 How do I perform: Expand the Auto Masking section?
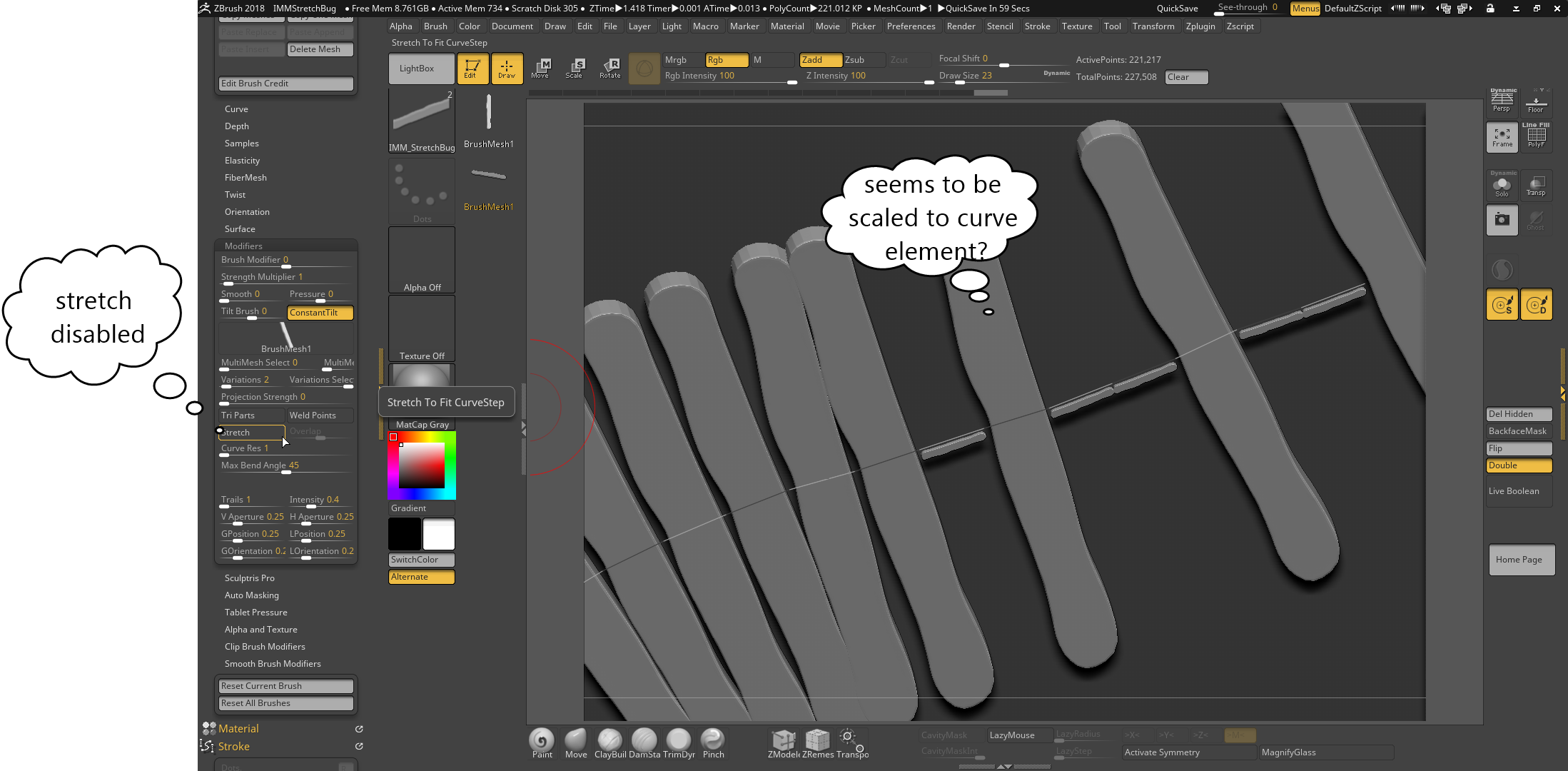click(x=252, y=595)
